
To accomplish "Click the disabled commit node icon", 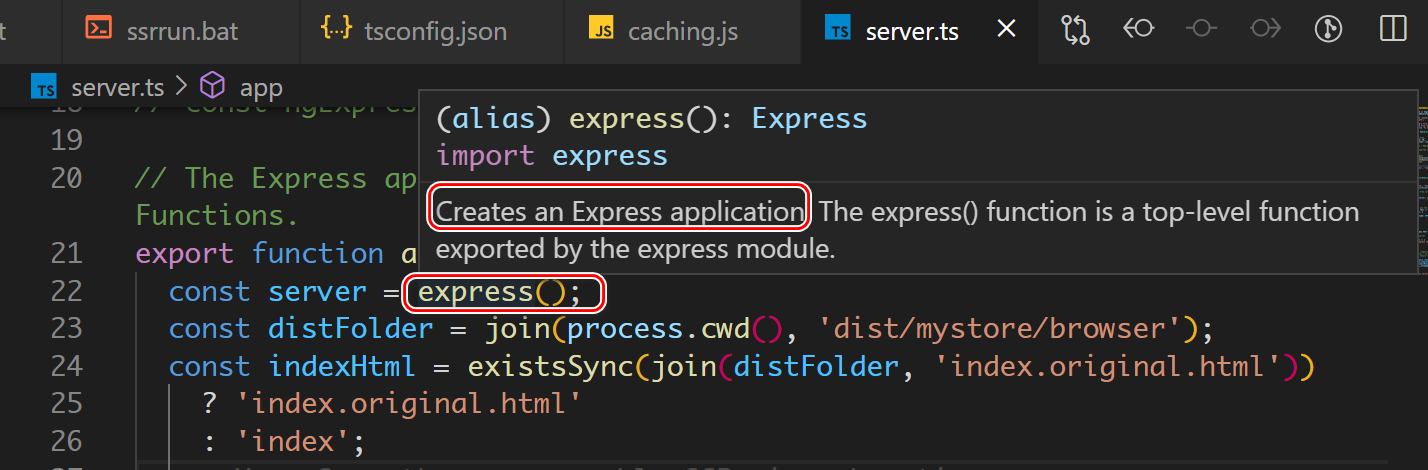I will point(1201,29).
